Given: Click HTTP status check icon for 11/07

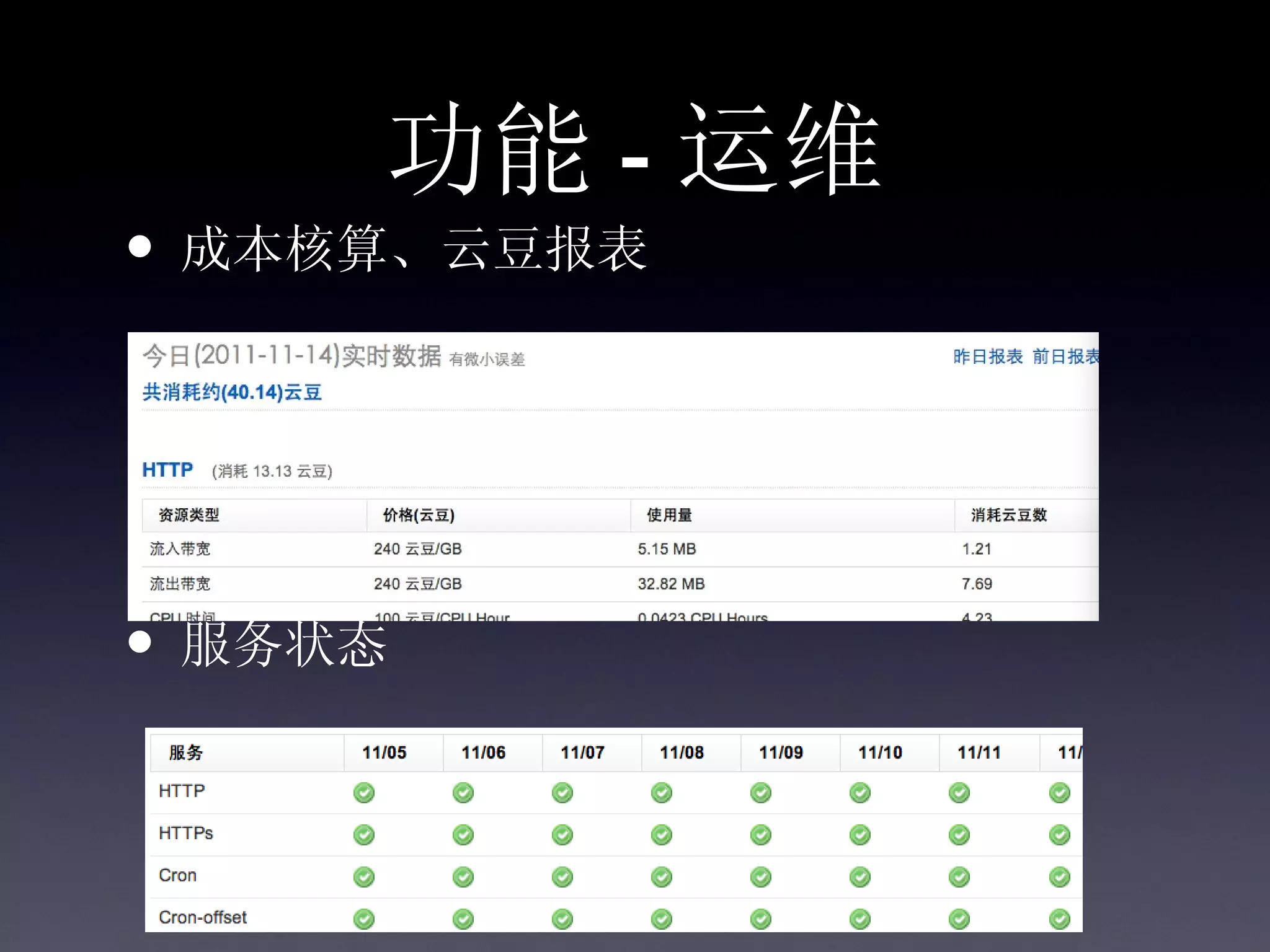Looking at the screenshot, I should click(562, 793).
